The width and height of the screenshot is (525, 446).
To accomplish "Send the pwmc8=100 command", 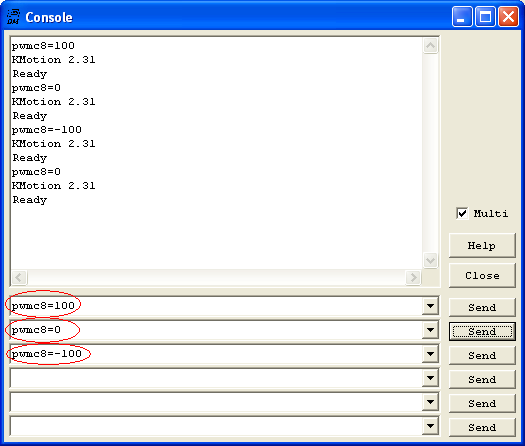I will (482, 307).
